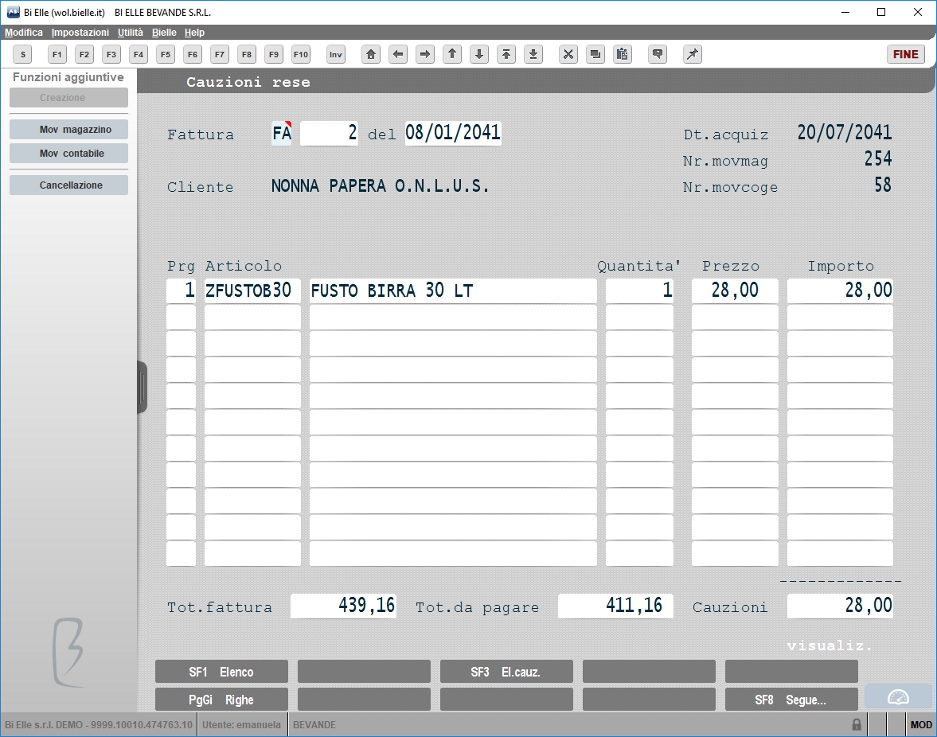
Task: Click the home arrow toolbar icon
Action: coord(371,54)
